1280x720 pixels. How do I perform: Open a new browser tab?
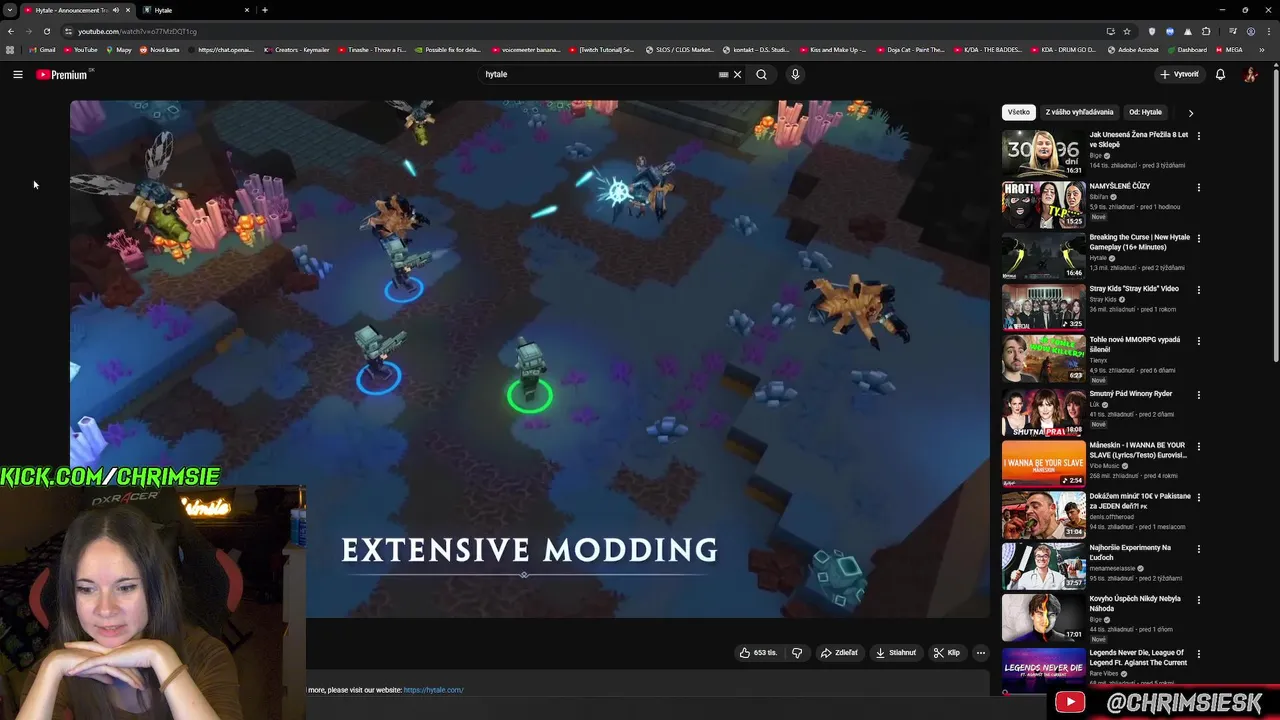pyautogui.click(x=264, y=10)
